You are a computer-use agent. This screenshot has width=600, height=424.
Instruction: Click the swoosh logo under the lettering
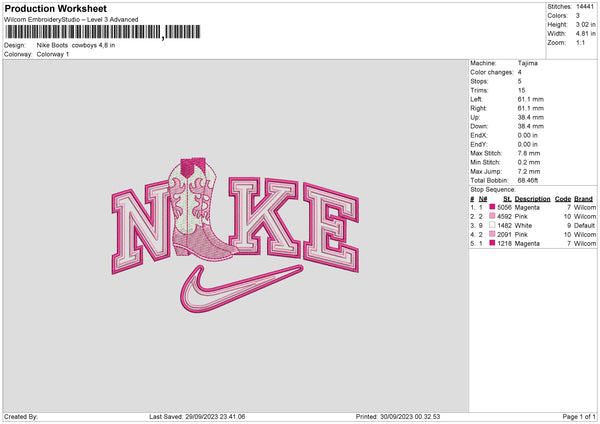[x=241, y=289]
